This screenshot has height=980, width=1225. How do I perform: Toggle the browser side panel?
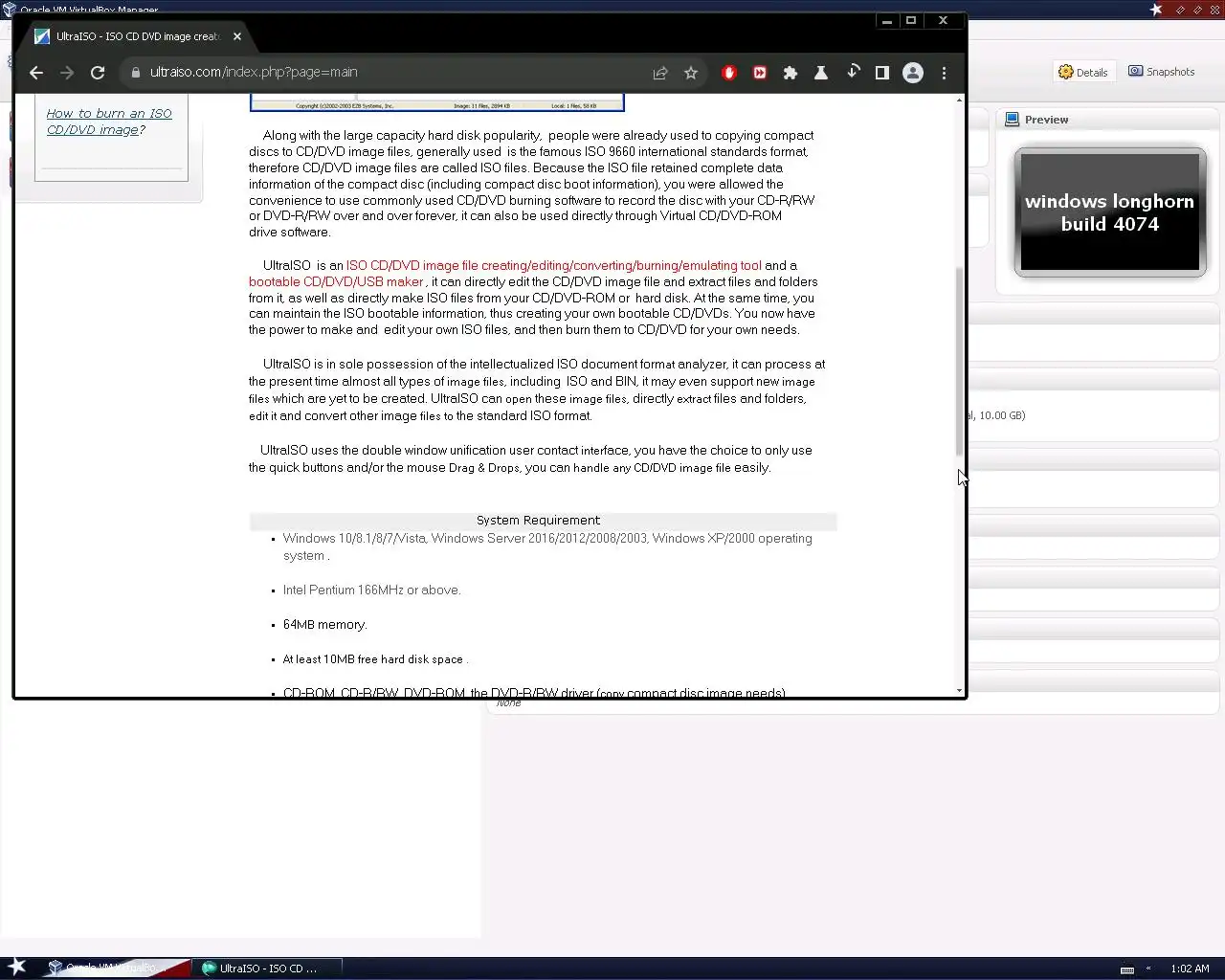click(x=882, y=73)
